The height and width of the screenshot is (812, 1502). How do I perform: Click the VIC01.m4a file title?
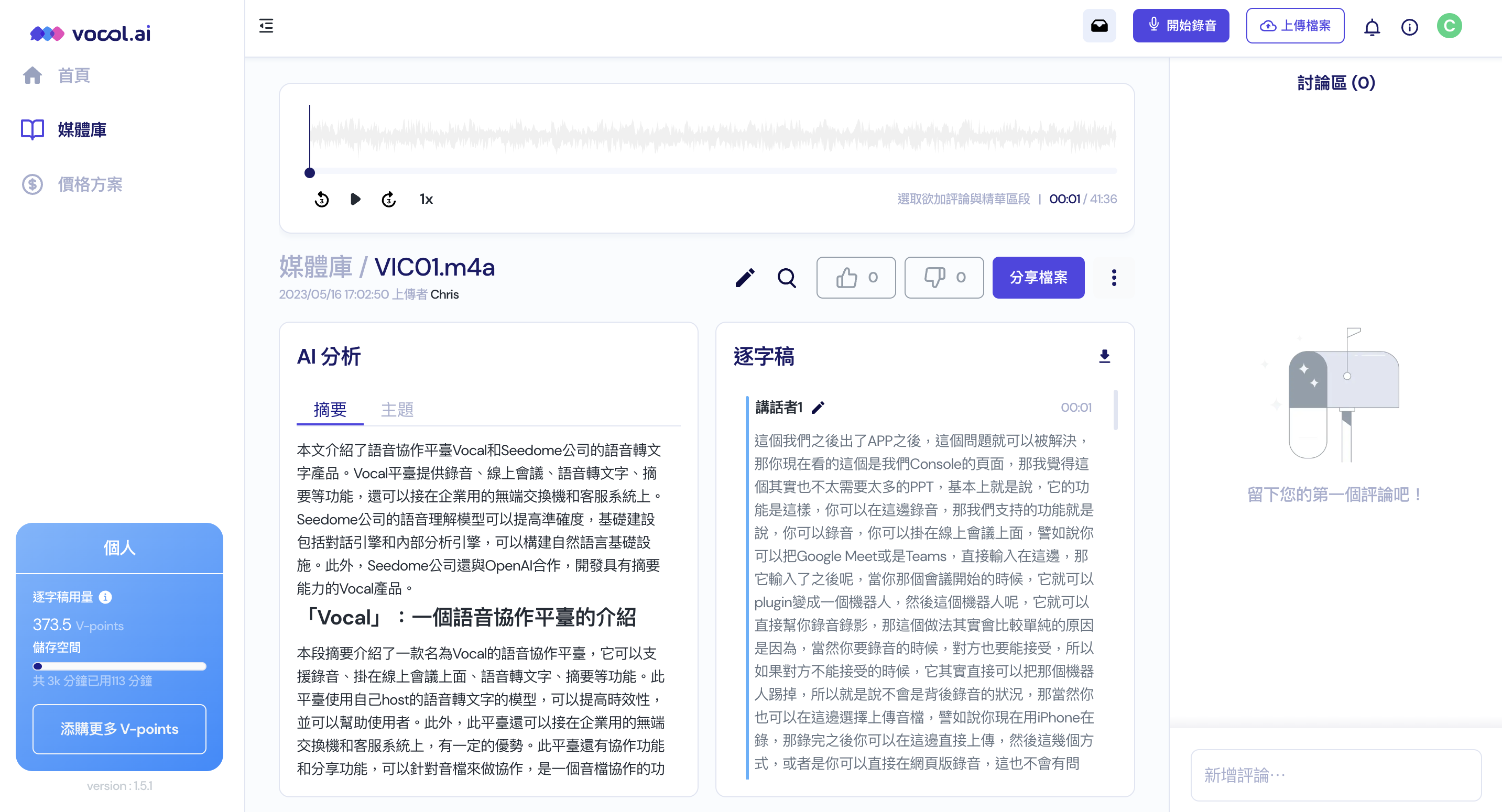click(434, 267)
